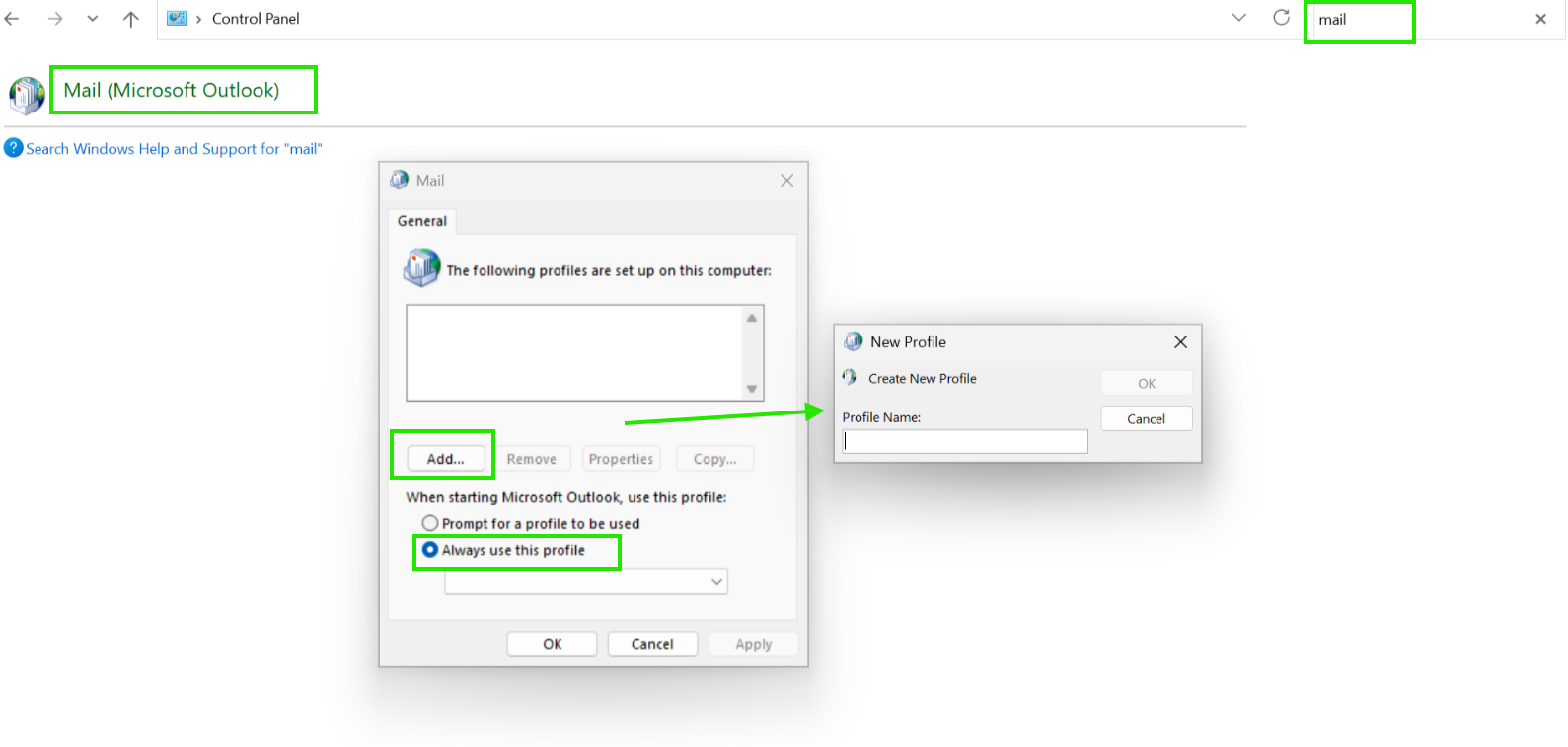Image resolution: width=1568 pixels, height=747 pixels.
Task: Click the Properties button
Action: [621, 459]
